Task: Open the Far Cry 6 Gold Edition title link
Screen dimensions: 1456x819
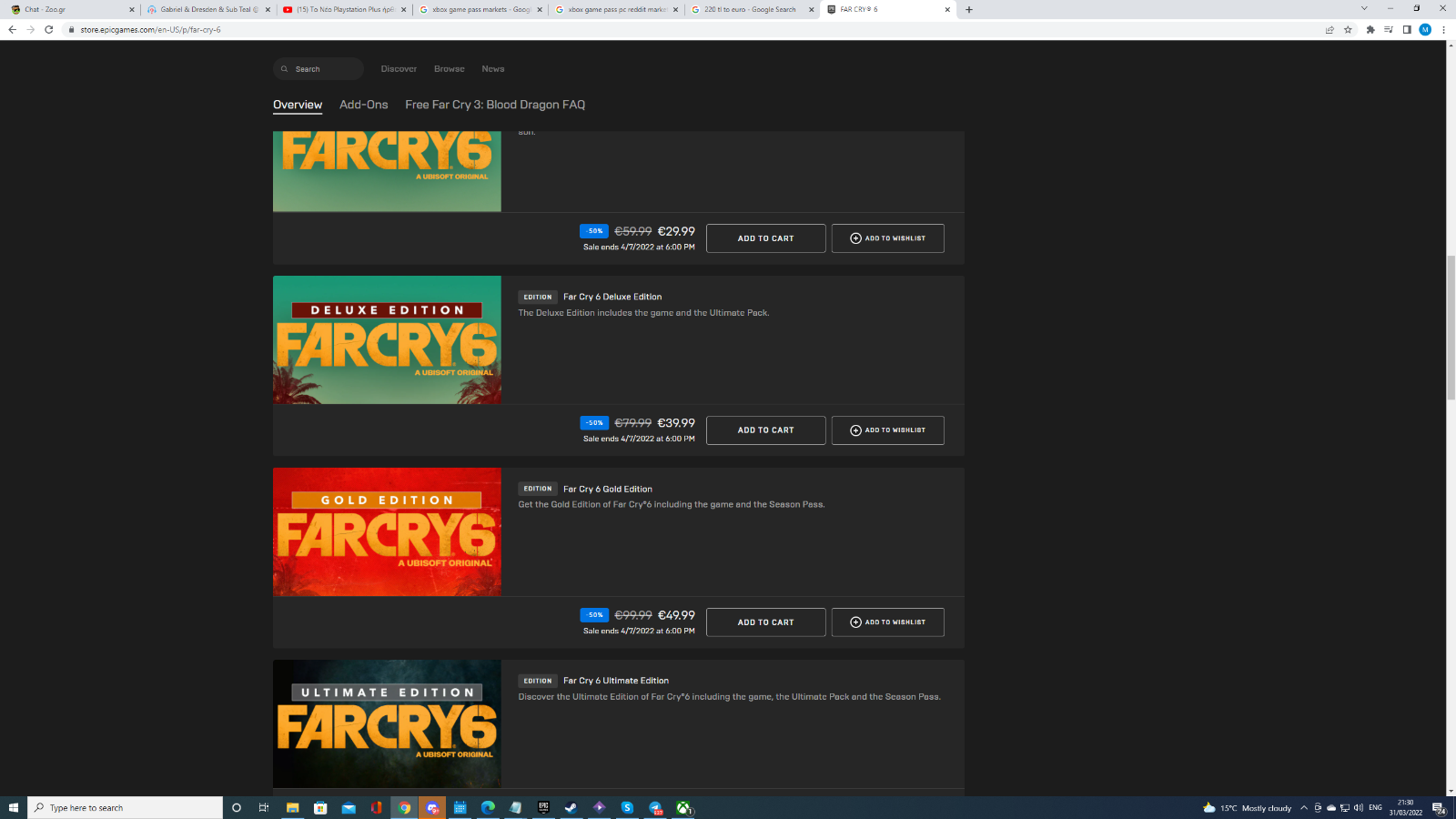Action: coord(608,489)
